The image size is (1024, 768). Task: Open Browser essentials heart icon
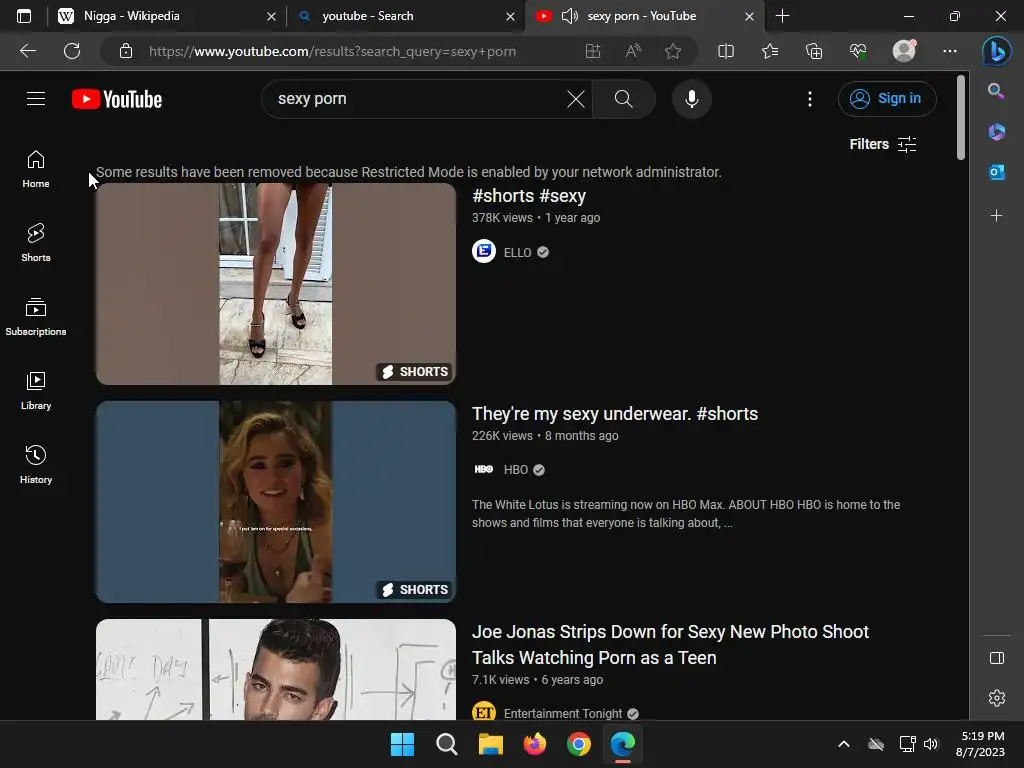point(858,51)
